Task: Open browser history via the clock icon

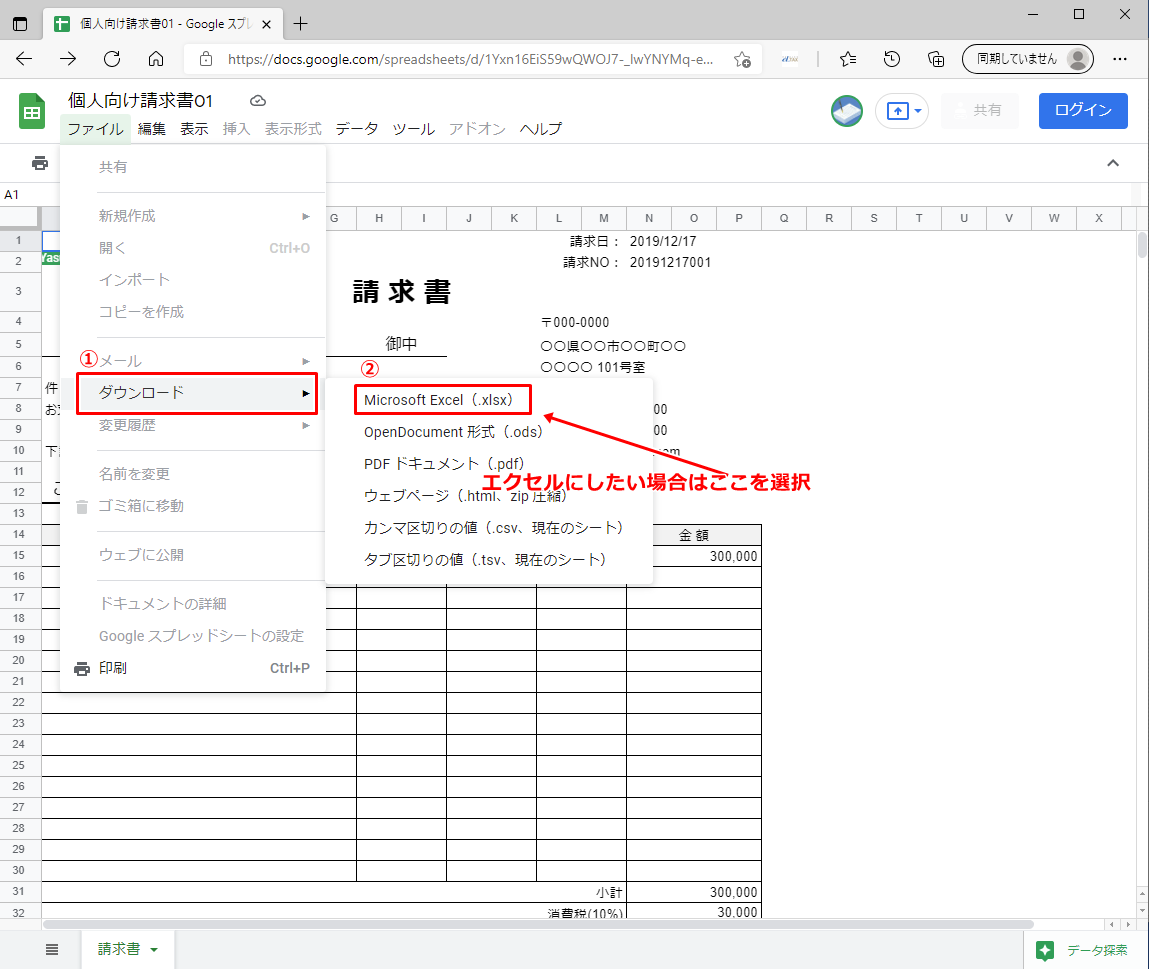Action: click(x=891, y=59)
